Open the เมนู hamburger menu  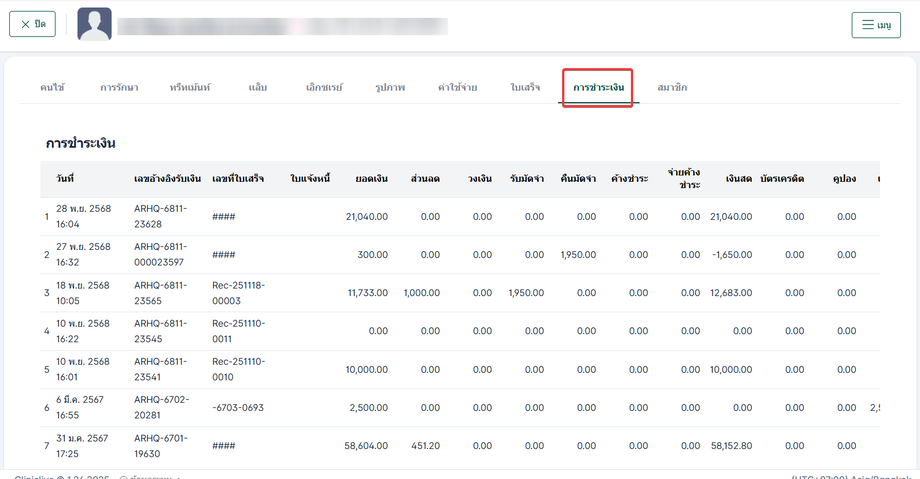click(x=875, y=25)
